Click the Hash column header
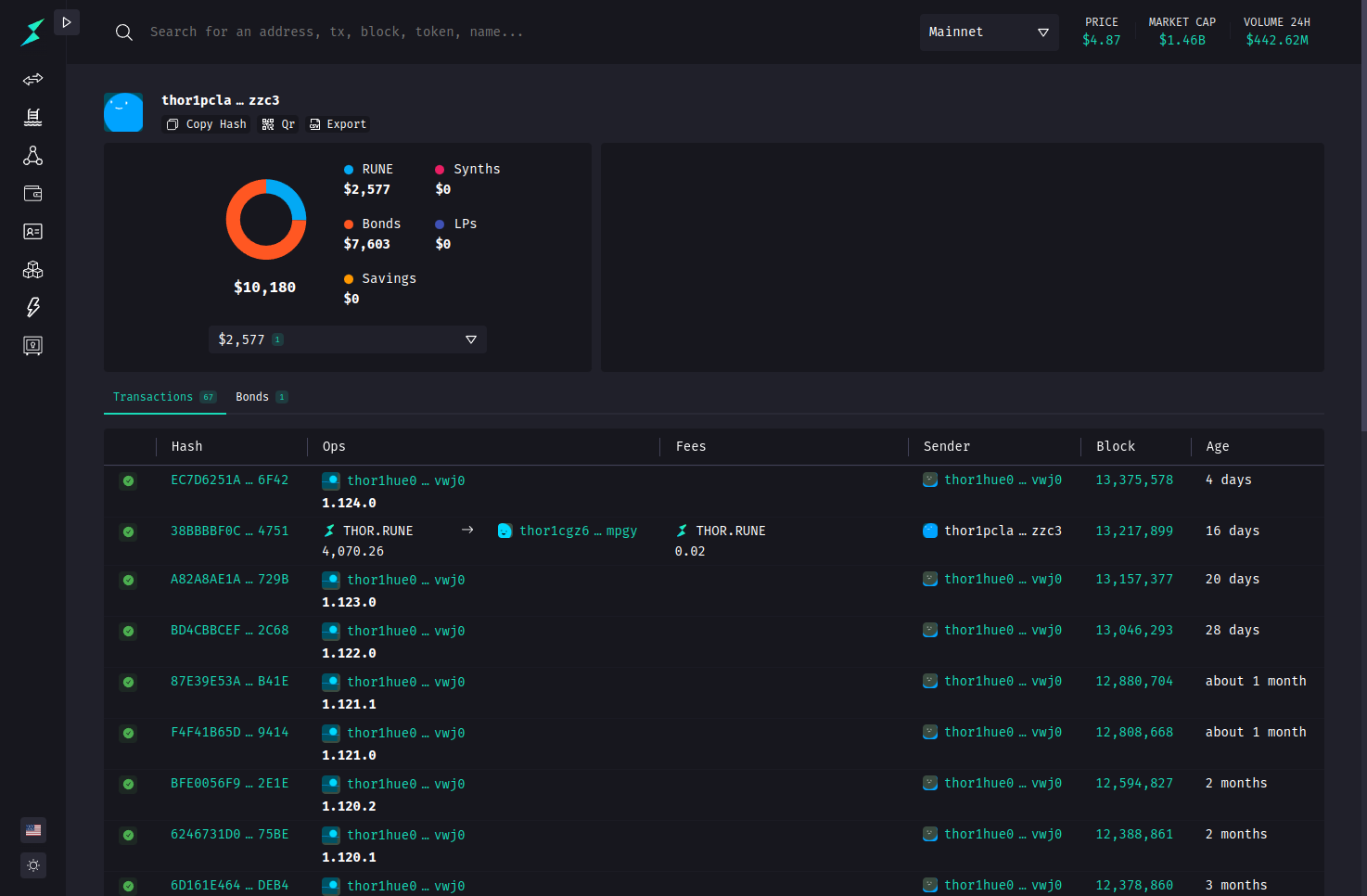This screenshot has height=896, width=1367. pyautogui.click(x=186, y=446)
